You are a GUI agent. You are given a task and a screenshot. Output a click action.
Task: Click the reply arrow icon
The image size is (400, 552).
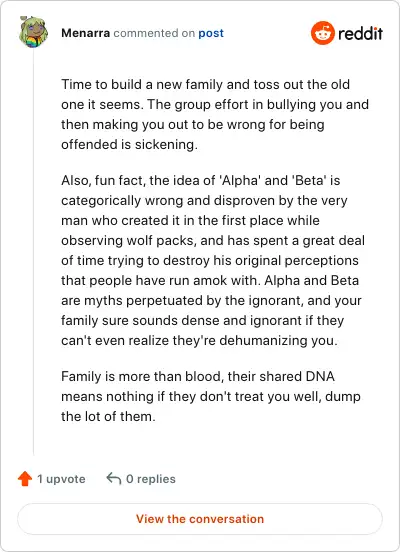tap(114, 478)
